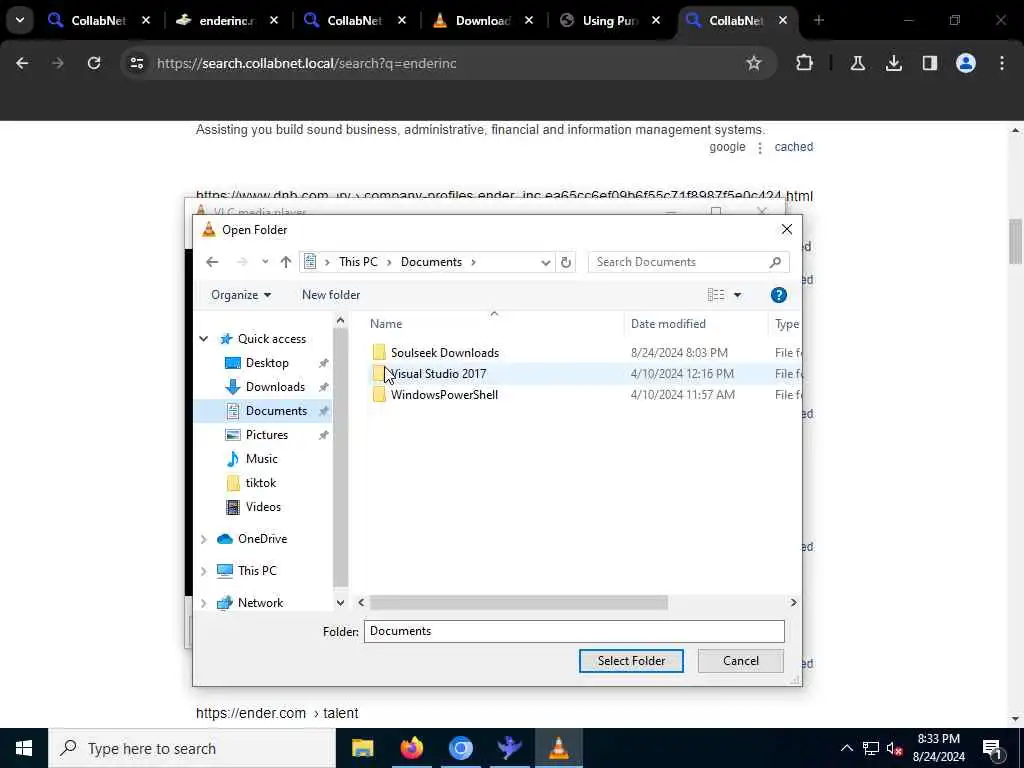Open Desktop in the navigation pane
1024x768 pixels.
tap(267, 363)
